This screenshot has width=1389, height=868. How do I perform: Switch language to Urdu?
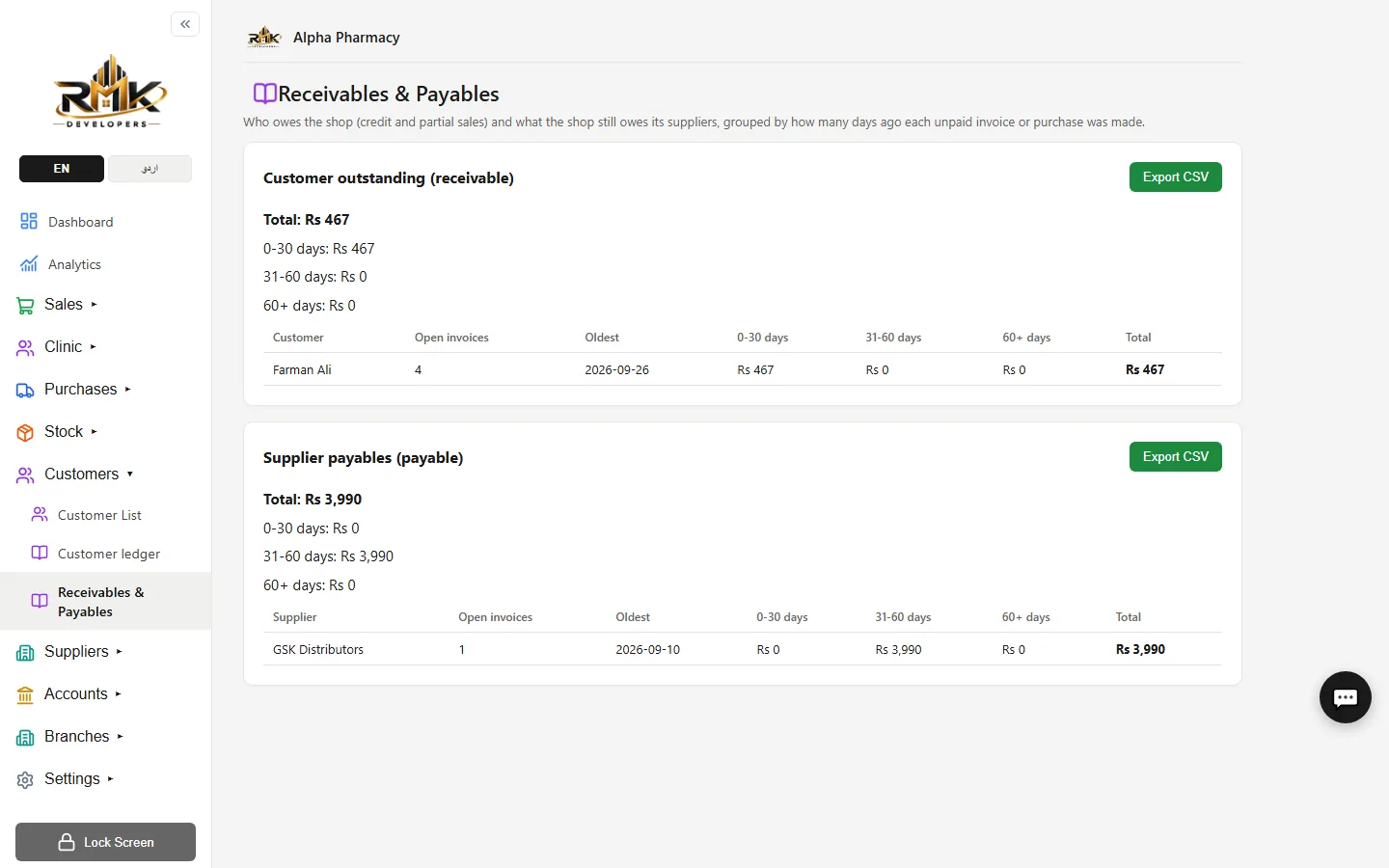pyautogui.click(x=150, y=169)
